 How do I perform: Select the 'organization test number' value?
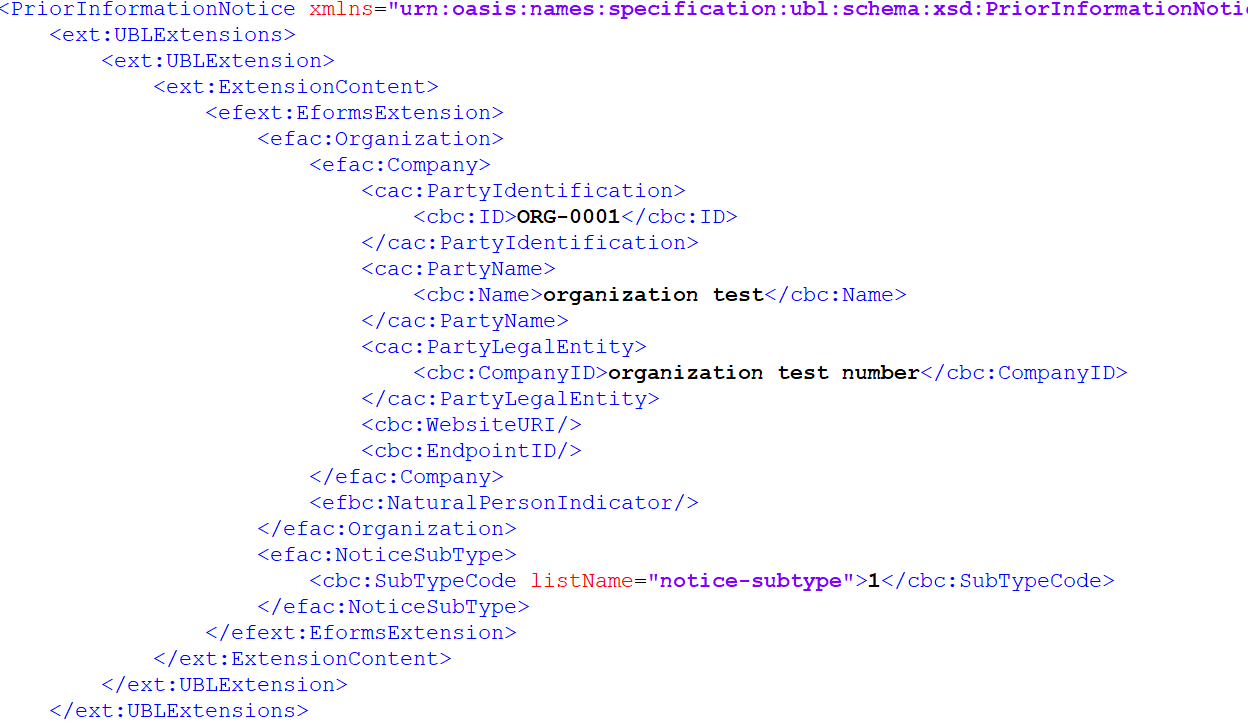click(x=764, y=373)
